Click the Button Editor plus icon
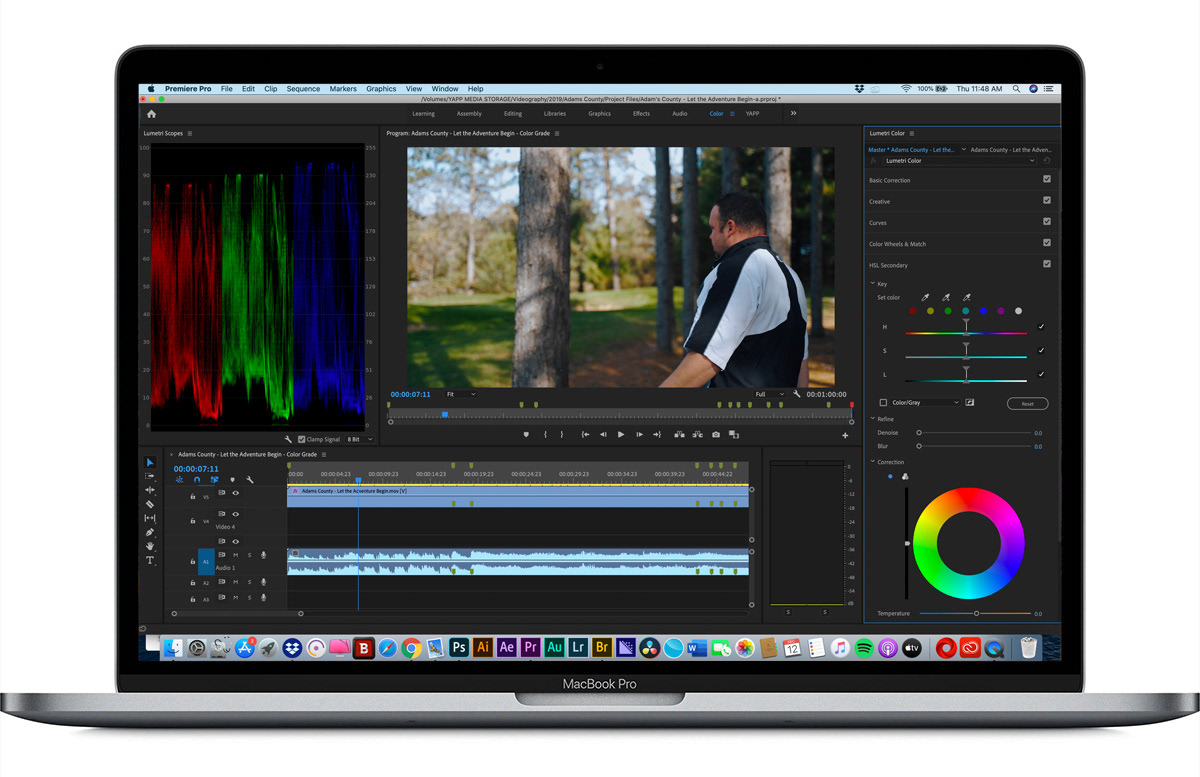 tap(845, 435)
